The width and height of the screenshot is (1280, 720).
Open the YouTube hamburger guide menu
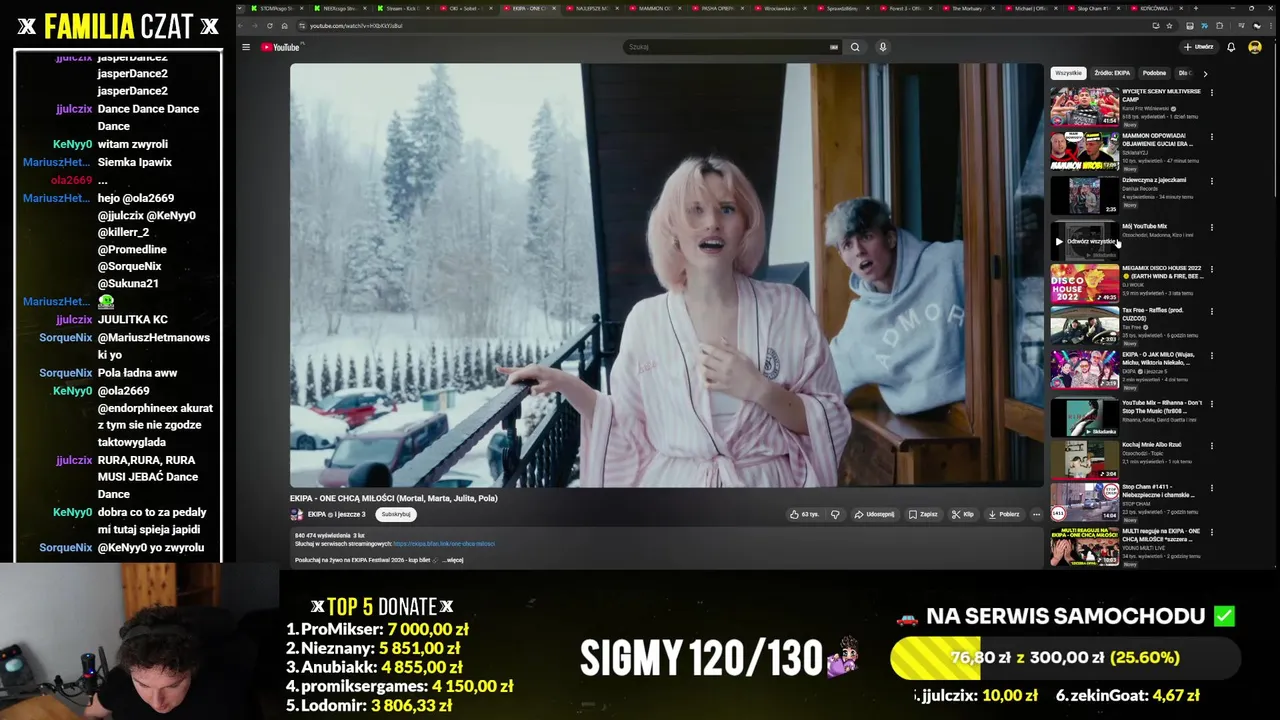[x=246, y=47]
